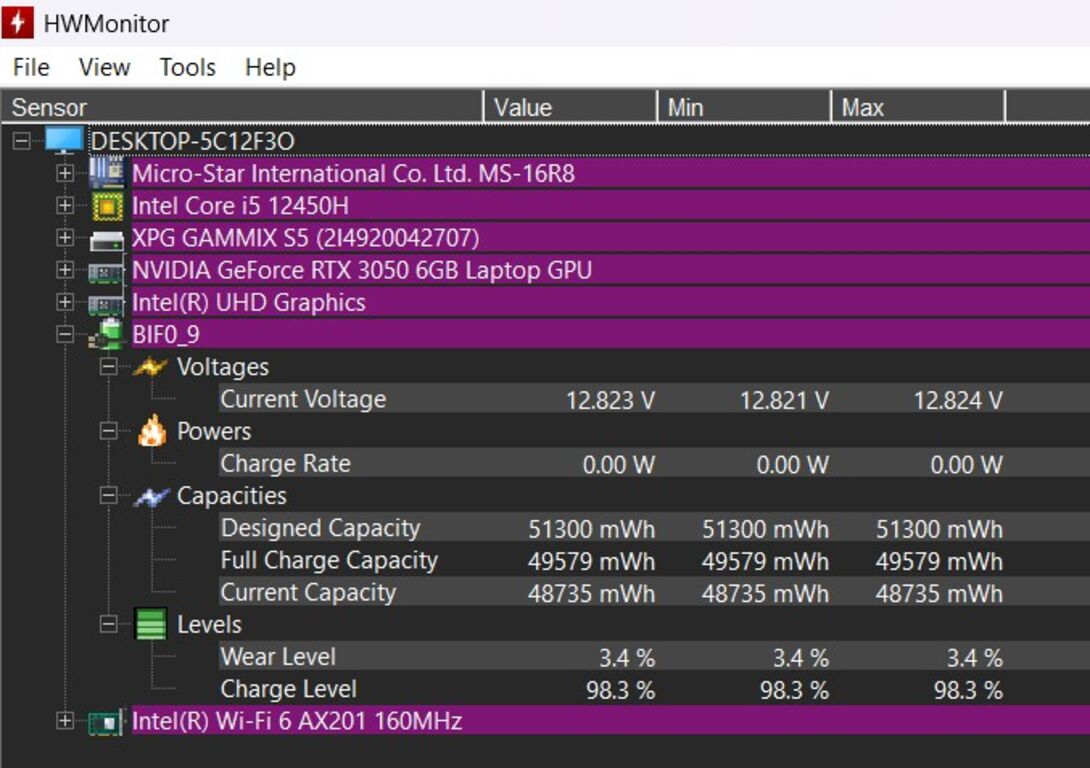Expand the Intel Wi-Fi 6 AX201 node
Screen dimensions: 1090x768
click(x=65, y=721)
